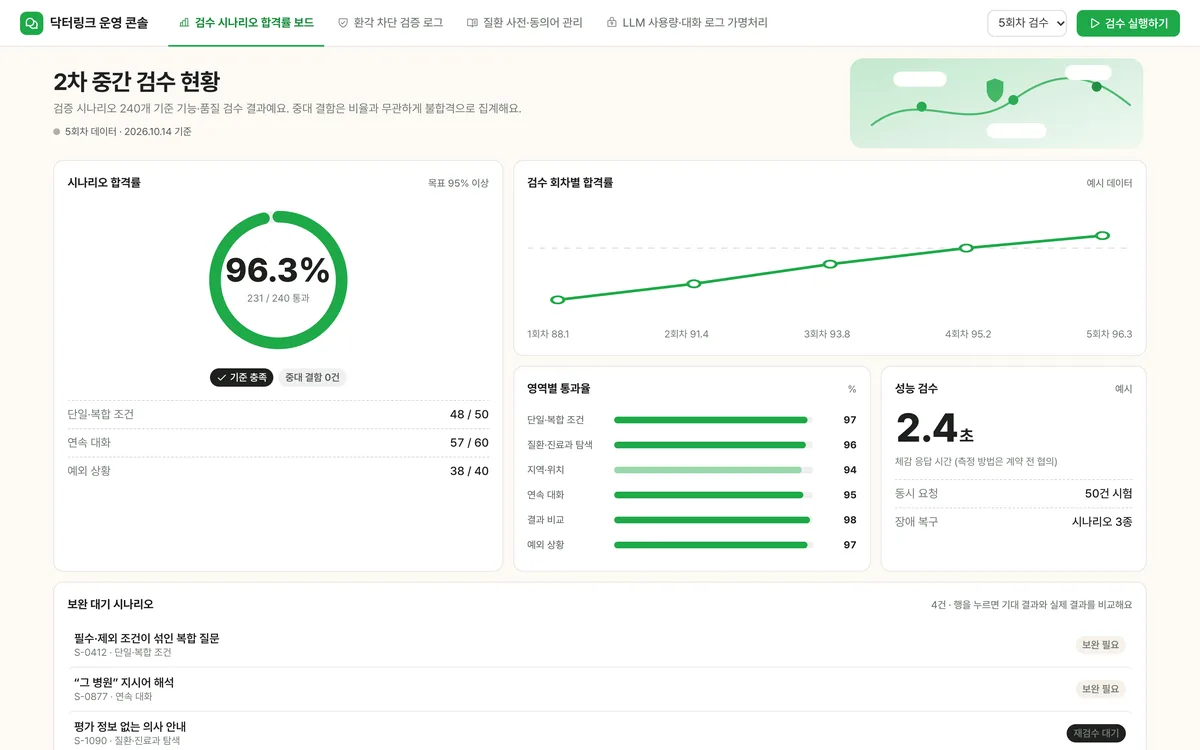The height and width of the screenshot is (750, 1200).
Task: Select the 3회차 point on the trend line
Action: click(x=830, y=264)
